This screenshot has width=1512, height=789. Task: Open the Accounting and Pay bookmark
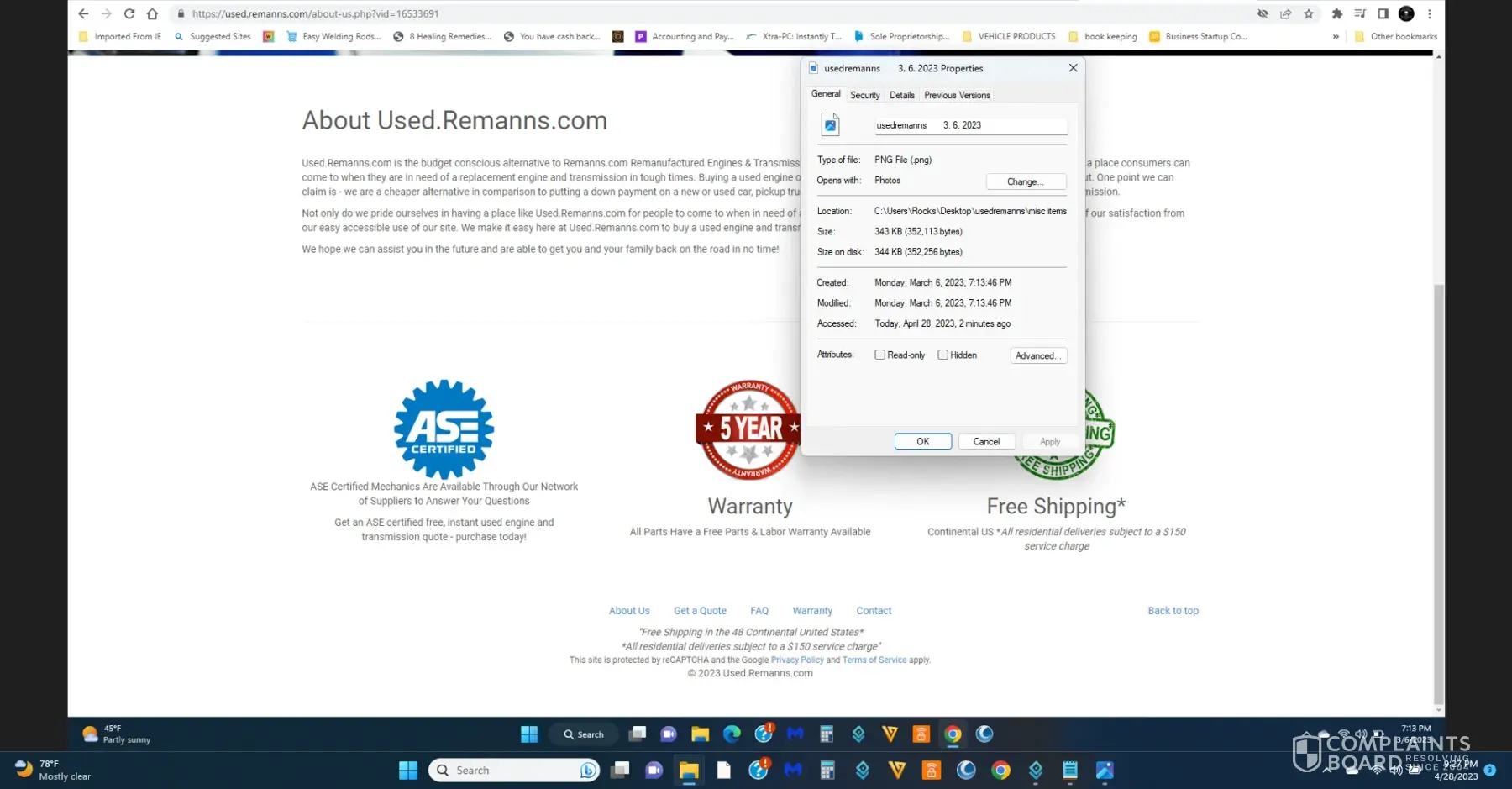point(685,36)
